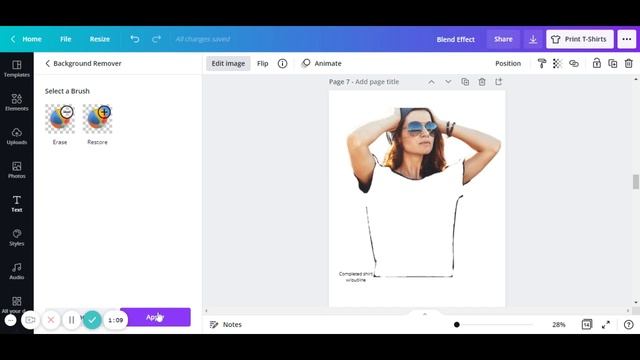Viewport: 640px width, 360px height.
Task: Click the link chain icon
Action: click(x=574, y=63)
